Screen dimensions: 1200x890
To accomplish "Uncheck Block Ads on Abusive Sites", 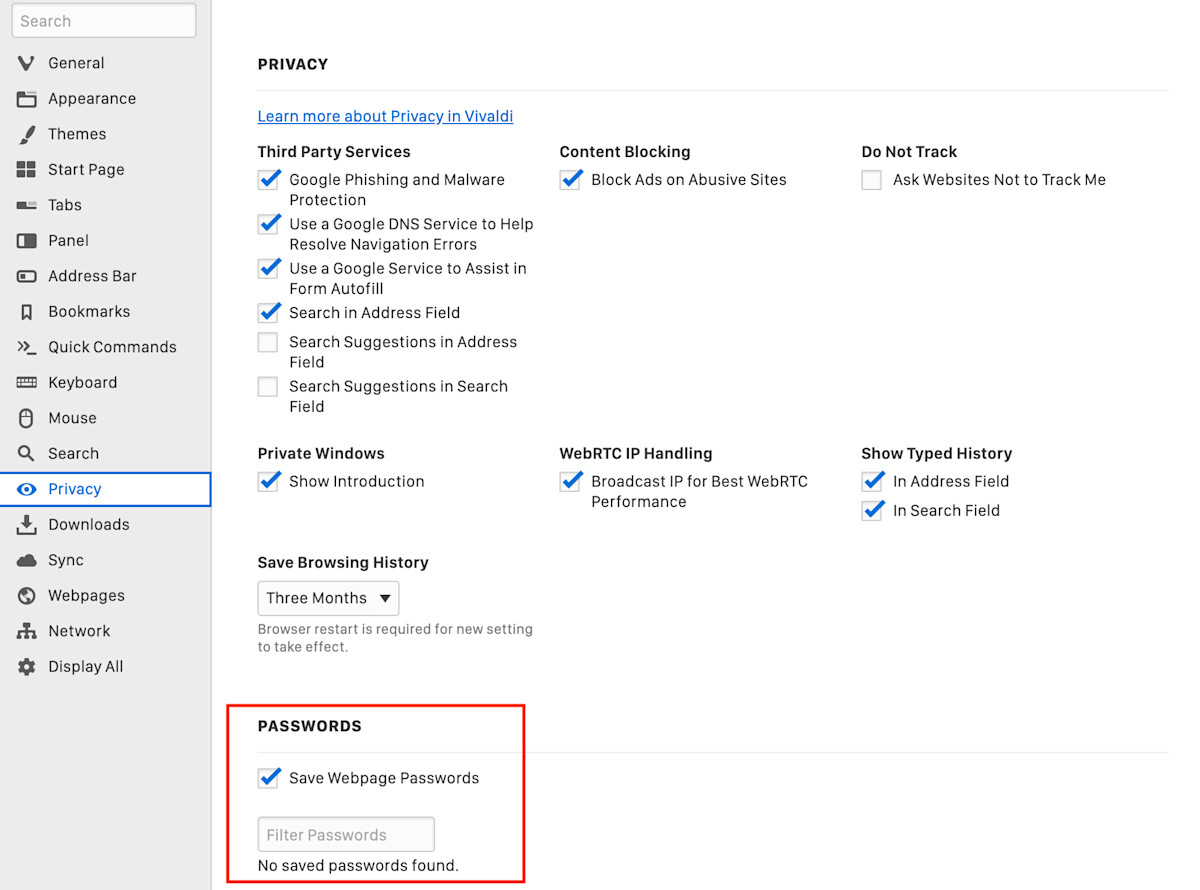I will (570, 180).
